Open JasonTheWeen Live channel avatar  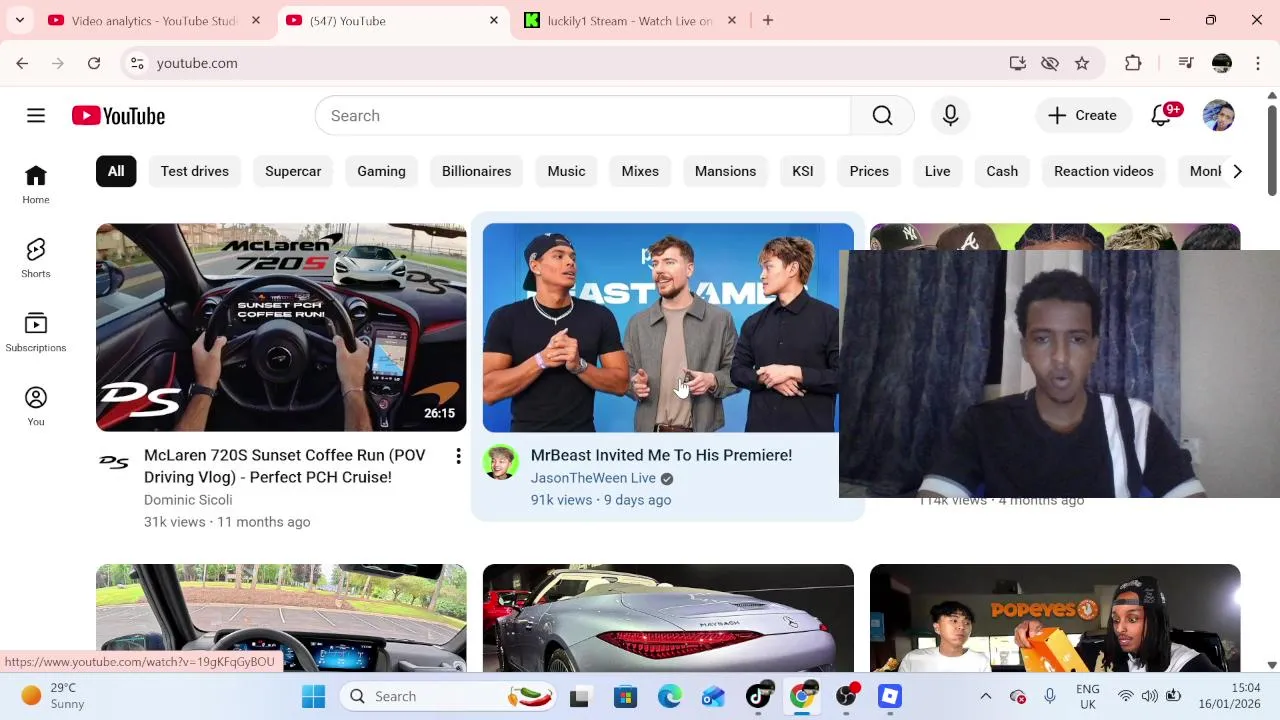point(501,462)
